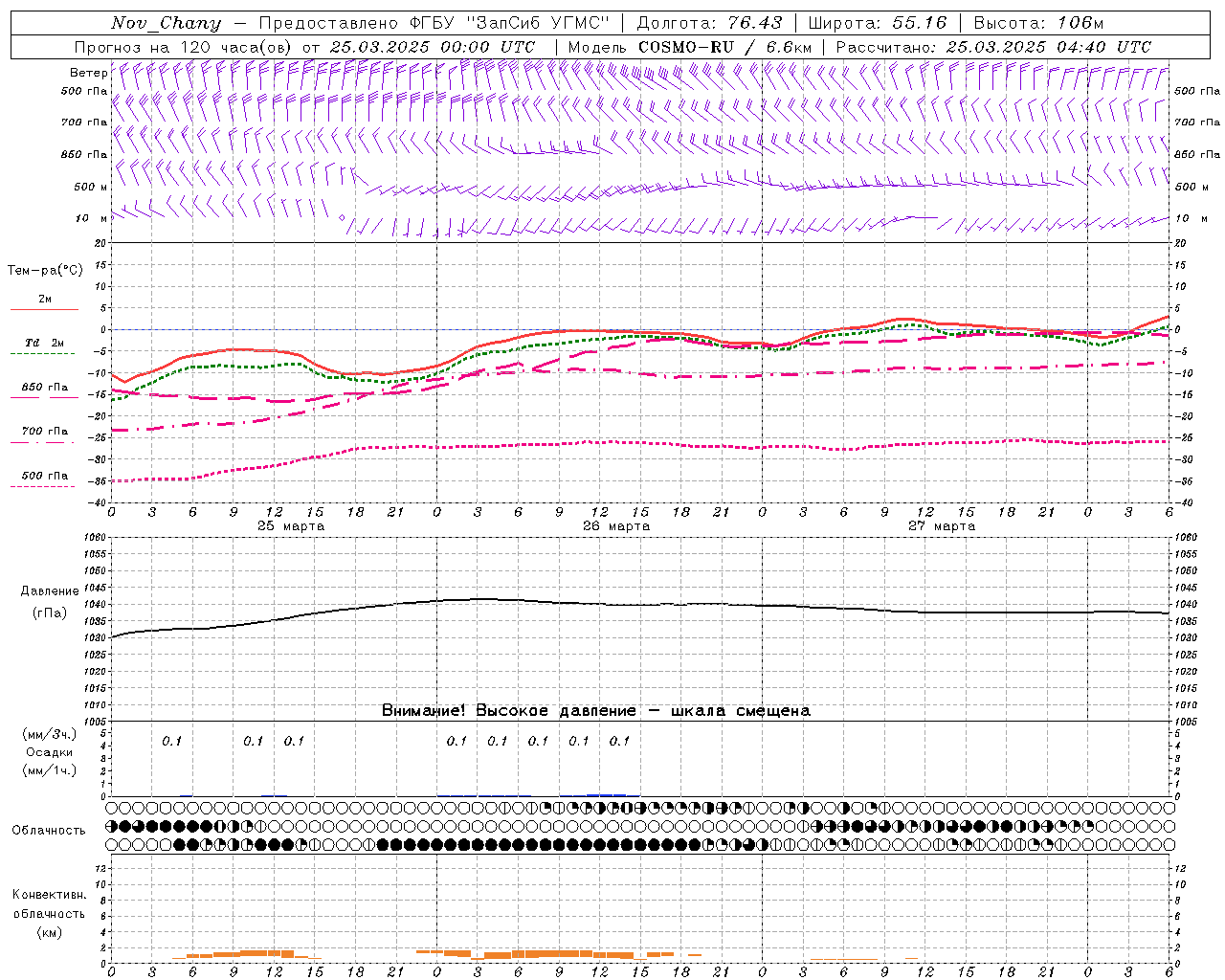Select the (км) unit label for convective cloud
The image size is (1225, 980).
pyautogui.click(x=50, y=932)
